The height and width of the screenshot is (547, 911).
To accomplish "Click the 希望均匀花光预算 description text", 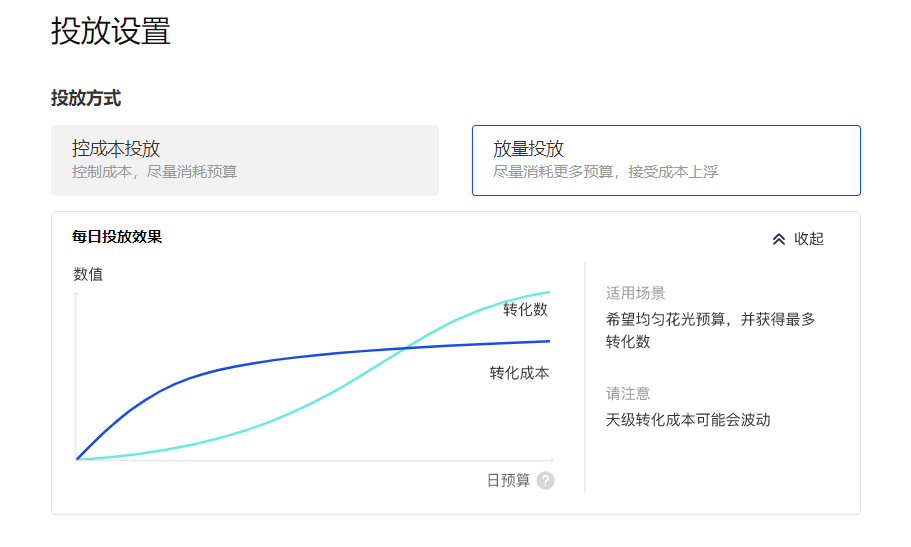I will point(710,320).
